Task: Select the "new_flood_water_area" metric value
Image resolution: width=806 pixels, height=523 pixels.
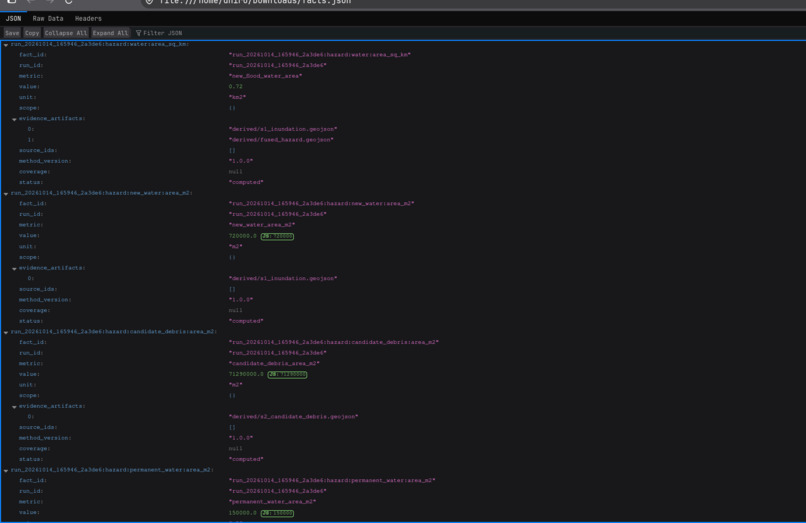Action: click(x=265, y=76)
